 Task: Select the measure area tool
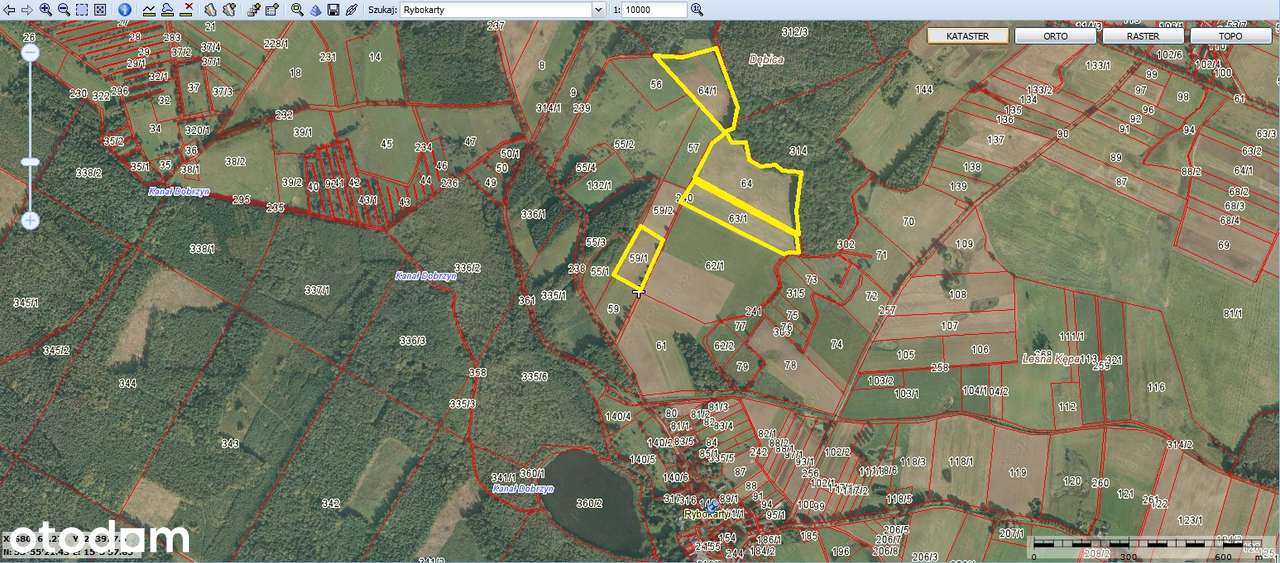coord(168,10)
